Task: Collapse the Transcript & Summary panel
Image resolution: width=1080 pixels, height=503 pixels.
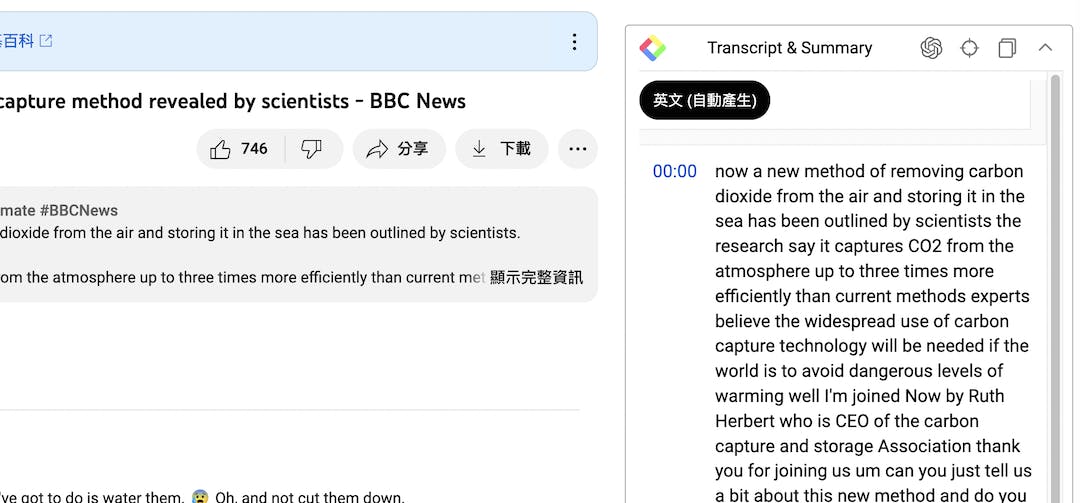Action: (1045, 48)
